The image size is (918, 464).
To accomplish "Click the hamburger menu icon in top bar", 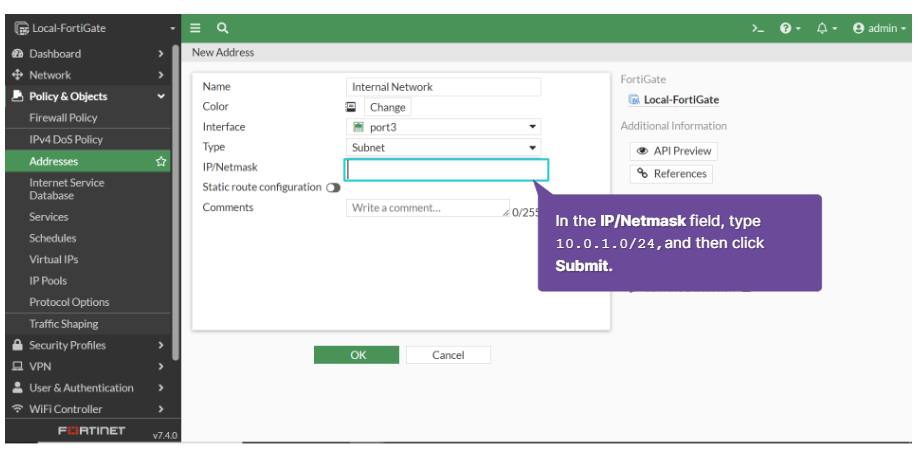I will tap(196, 28).
